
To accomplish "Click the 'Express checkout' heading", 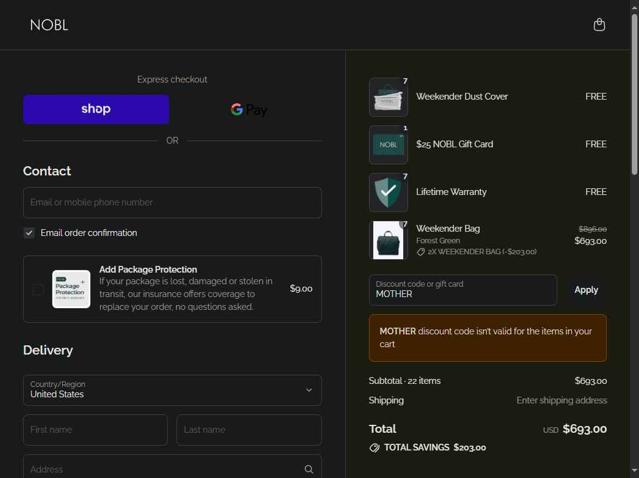I will (x=172, y=79).
